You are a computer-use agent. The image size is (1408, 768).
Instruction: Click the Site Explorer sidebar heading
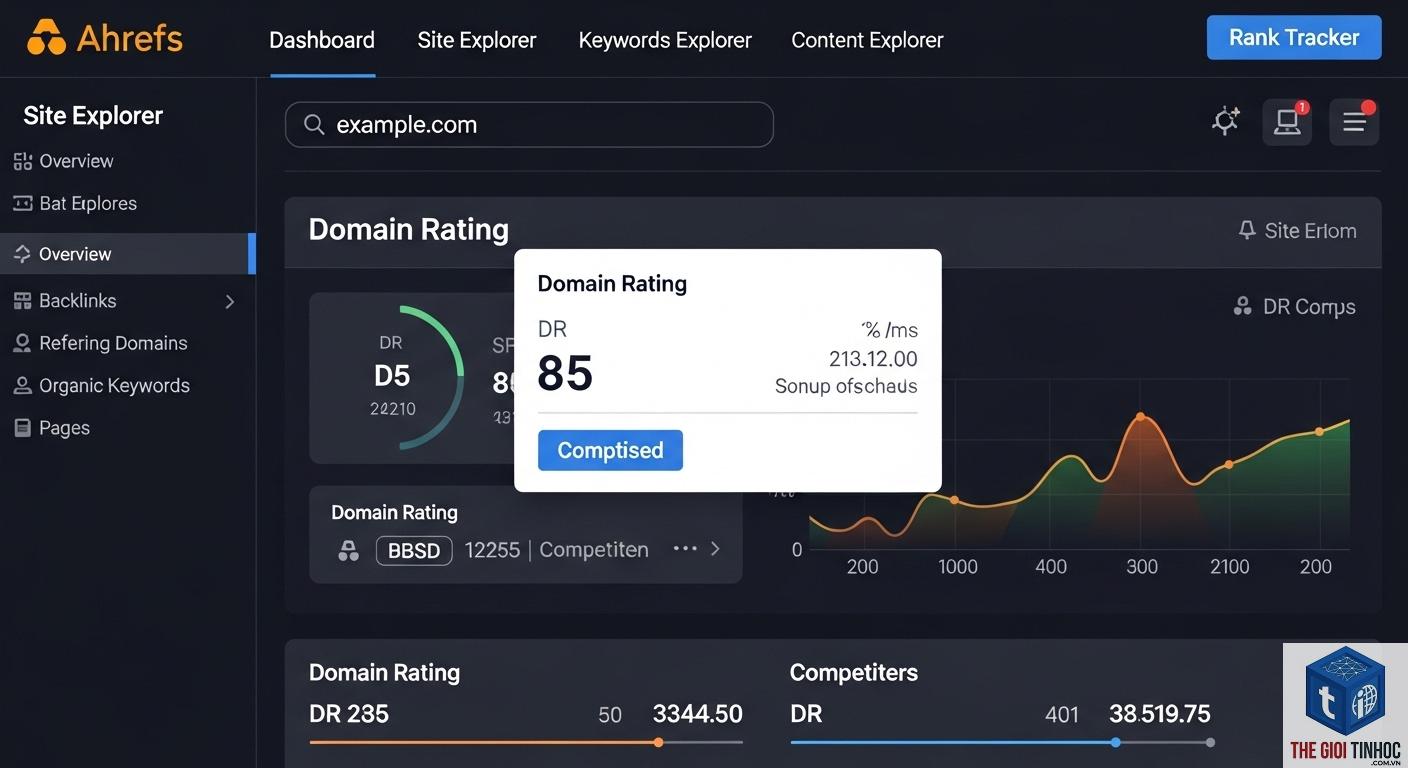tap(93, 116)
